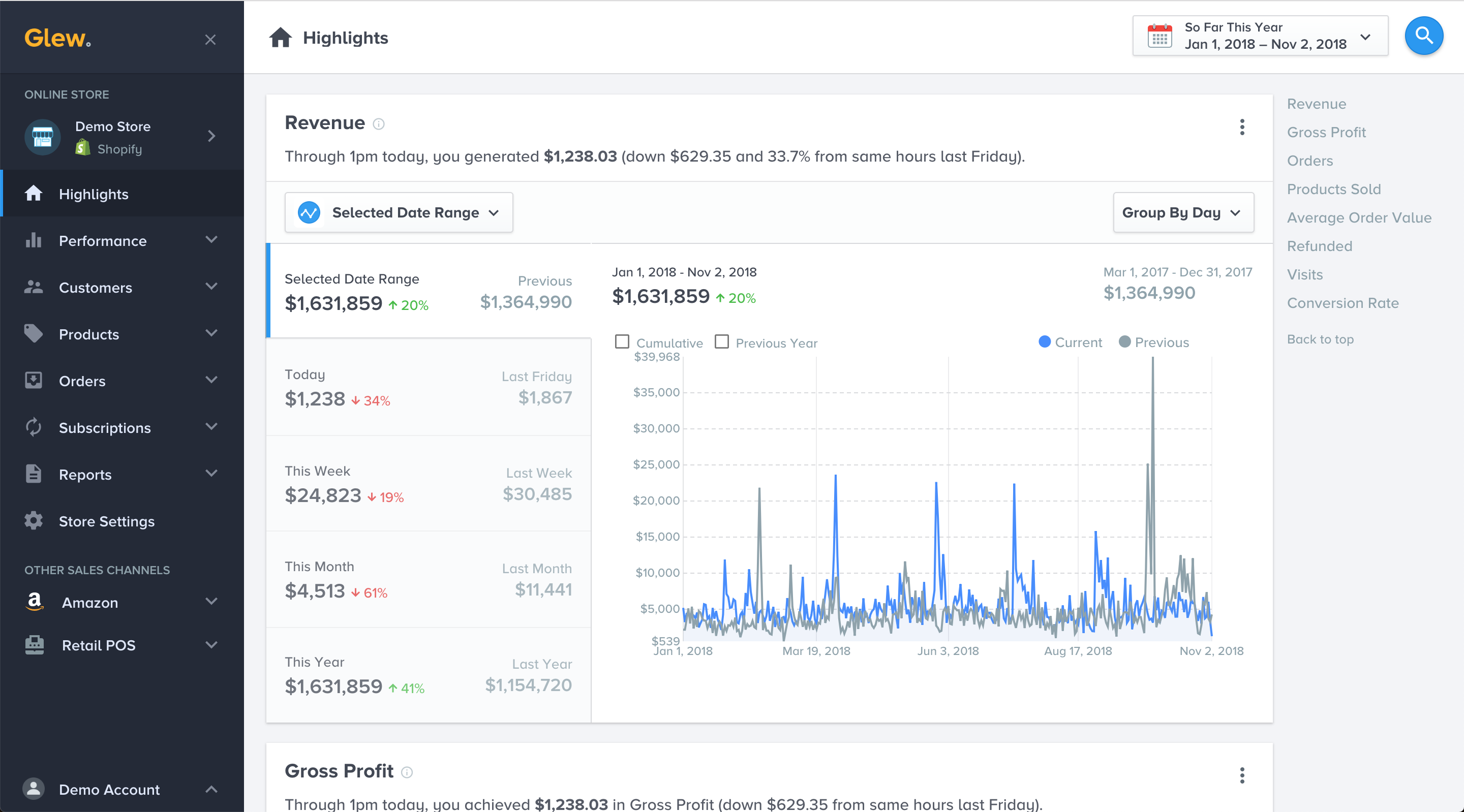Click the $1,364,990 previous period total in chart header

click(x=1149, y=293)
